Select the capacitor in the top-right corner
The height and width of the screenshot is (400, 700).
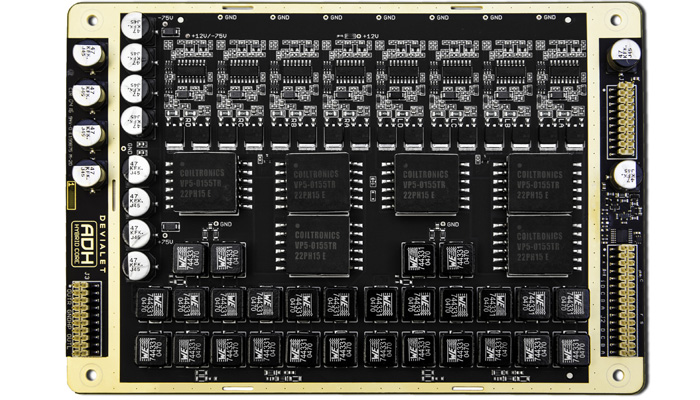(x=625, y=50)
